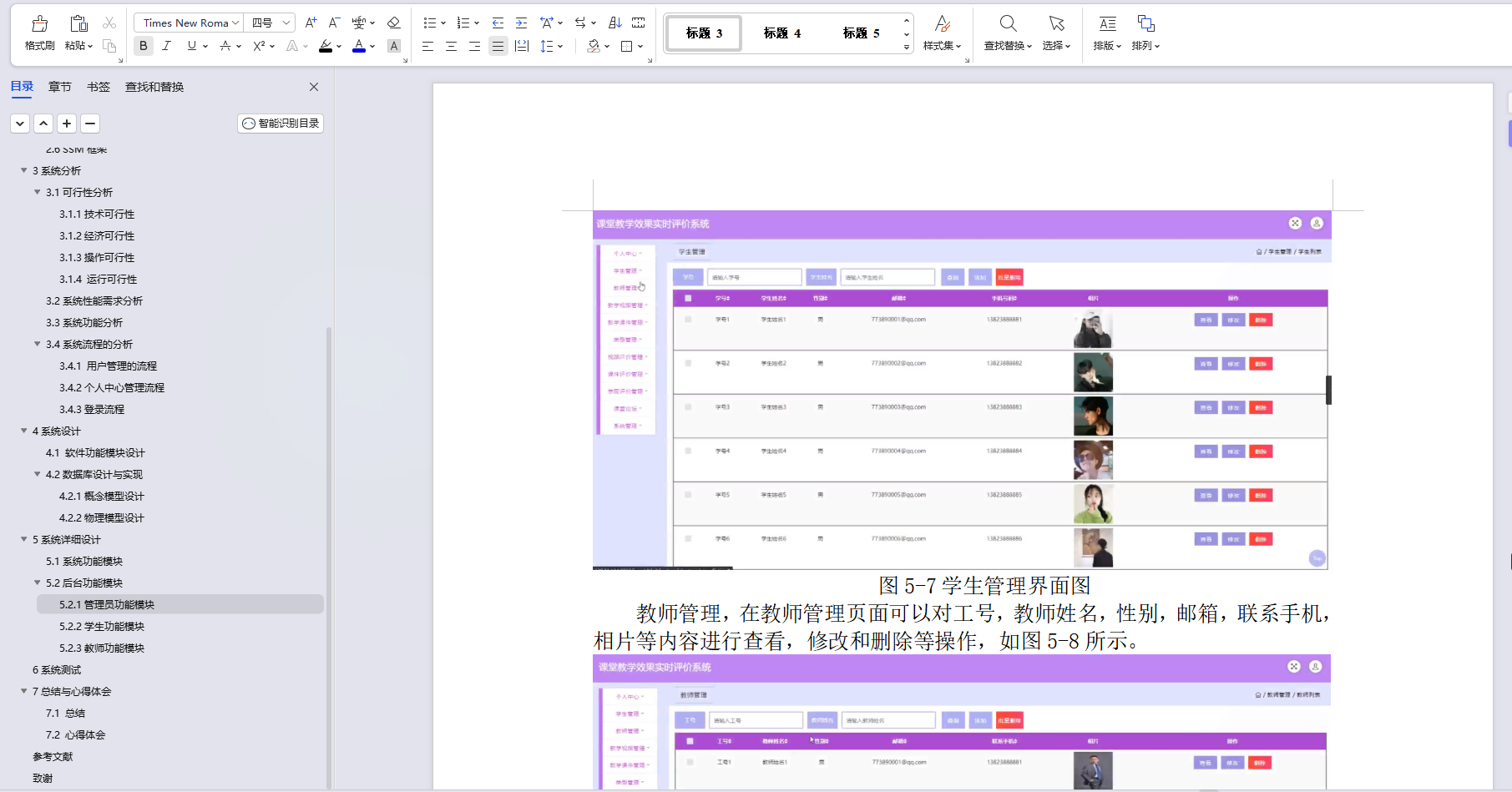The image size is (1512, 792).
Task: Toggle bold formatting
Action: click(x=143, y=46)
